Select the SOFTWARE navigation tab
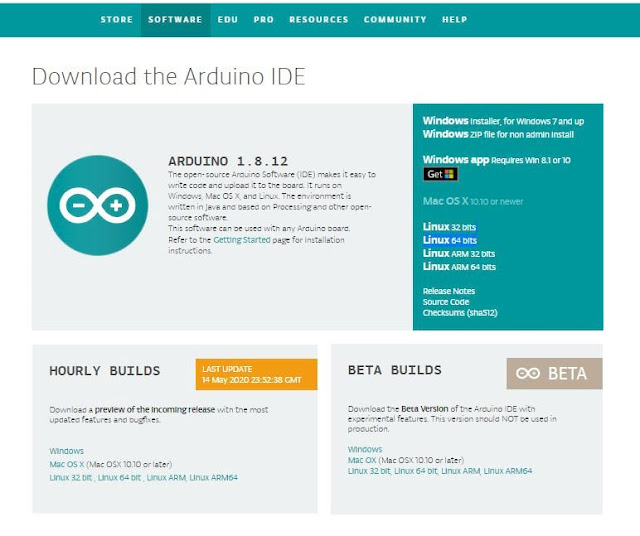The height and width of the screenshot is (536, 640). point(175,19)
